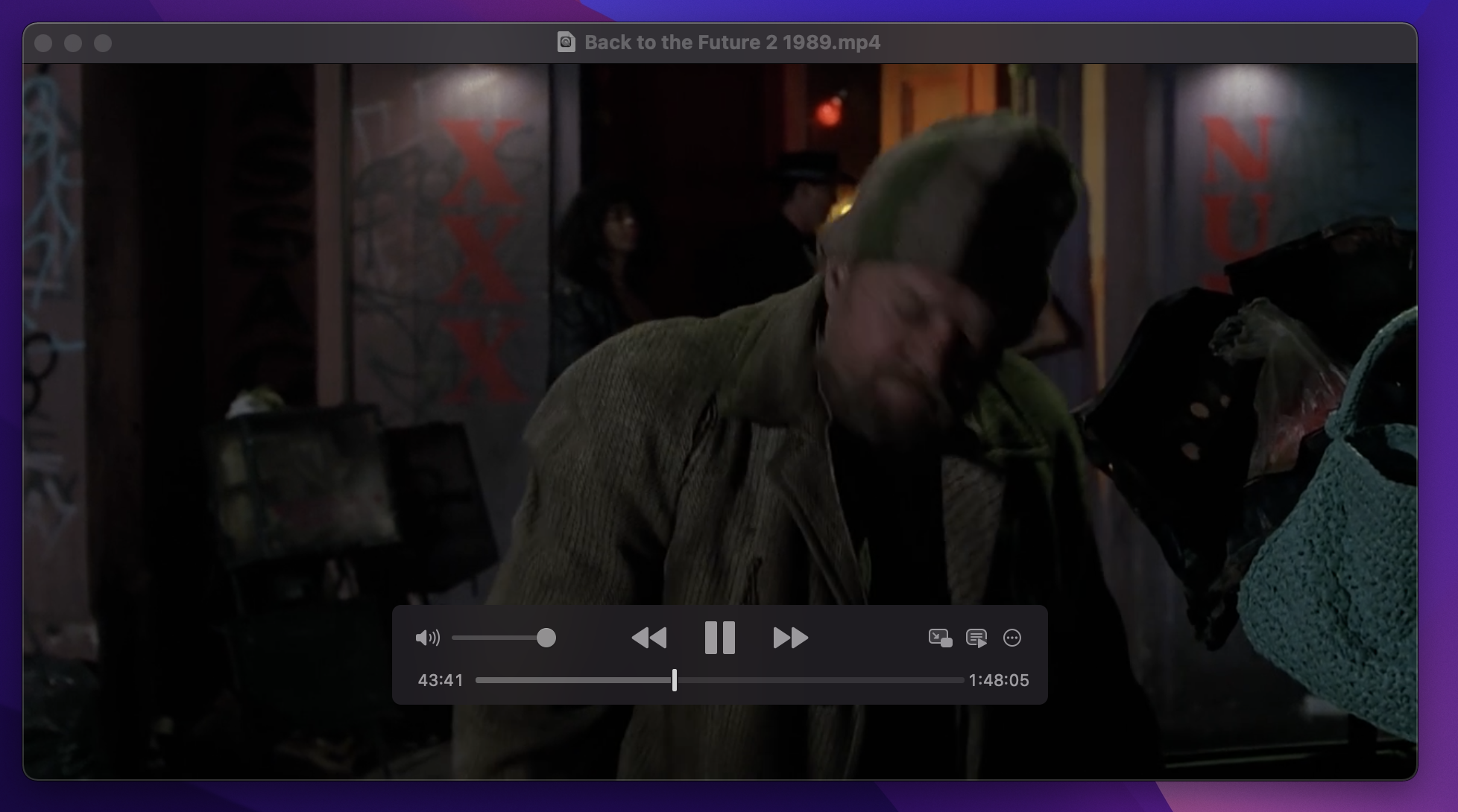Mute audio with the speaker icon
Screen dimensions: 1458x812
(427, 638)
